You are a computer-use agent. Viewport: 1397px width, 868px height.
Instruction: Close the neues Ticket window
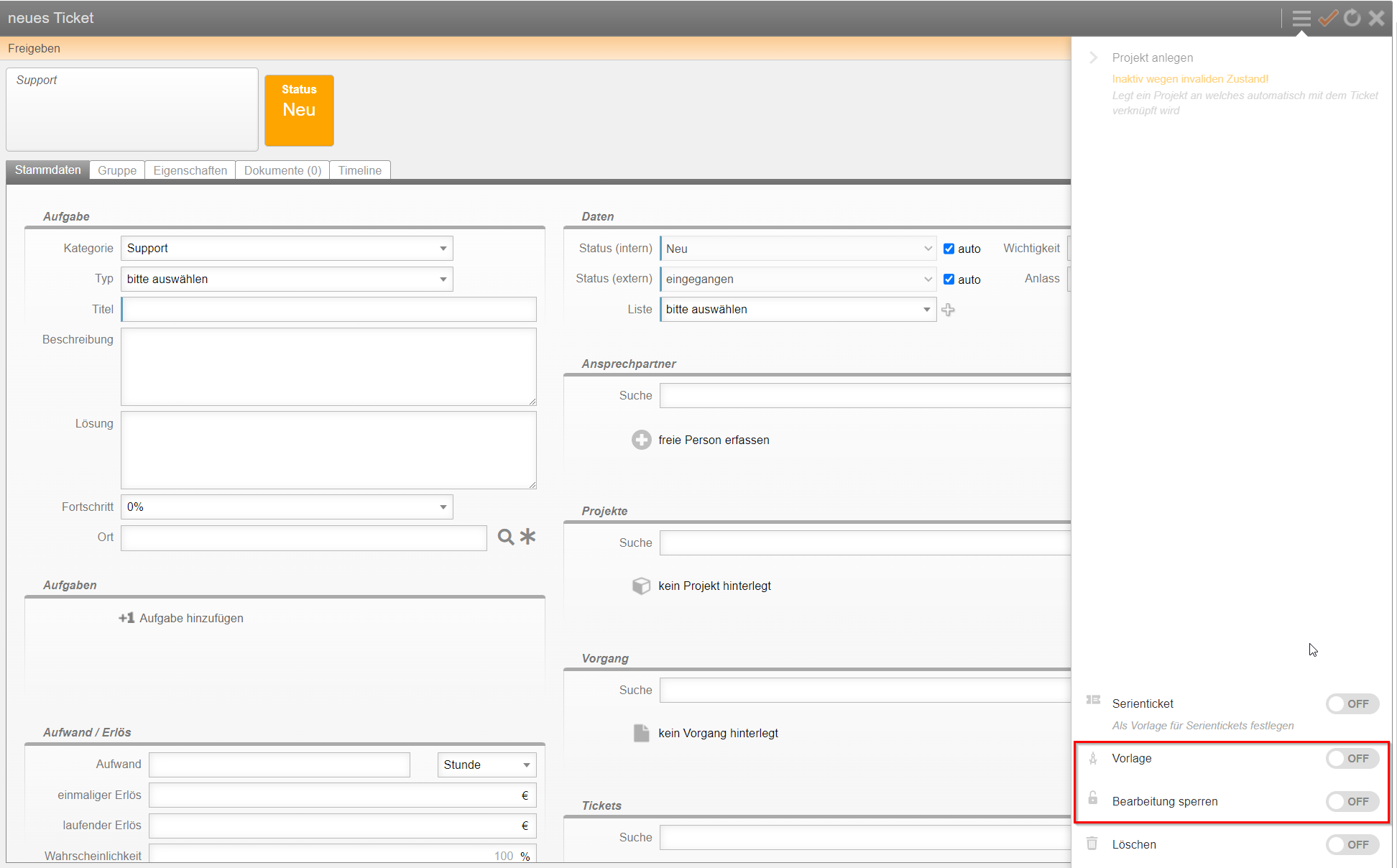click(x=1376, y=18)
